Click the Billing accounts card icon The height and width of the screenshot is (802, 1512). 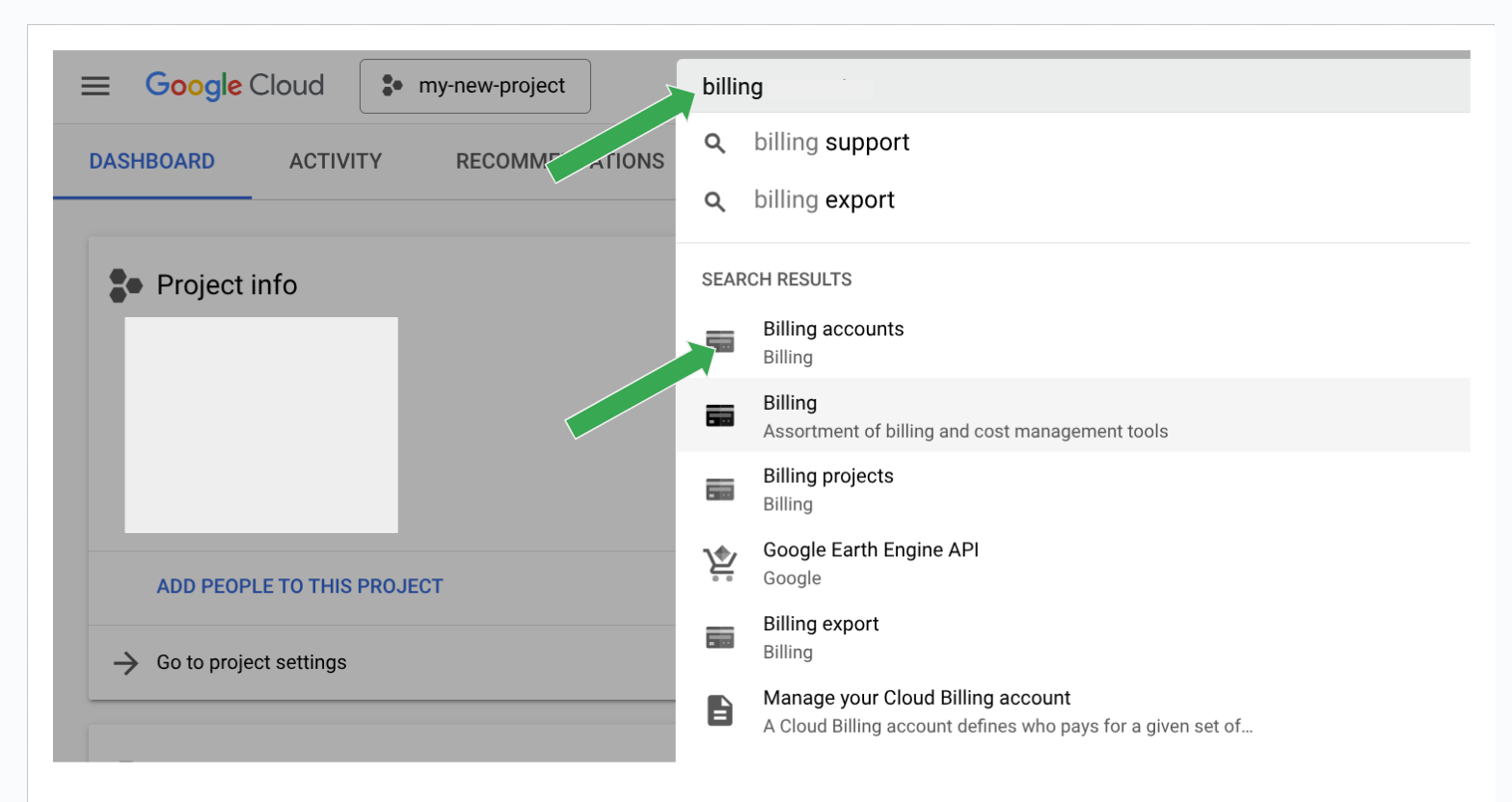pos(720,341)
